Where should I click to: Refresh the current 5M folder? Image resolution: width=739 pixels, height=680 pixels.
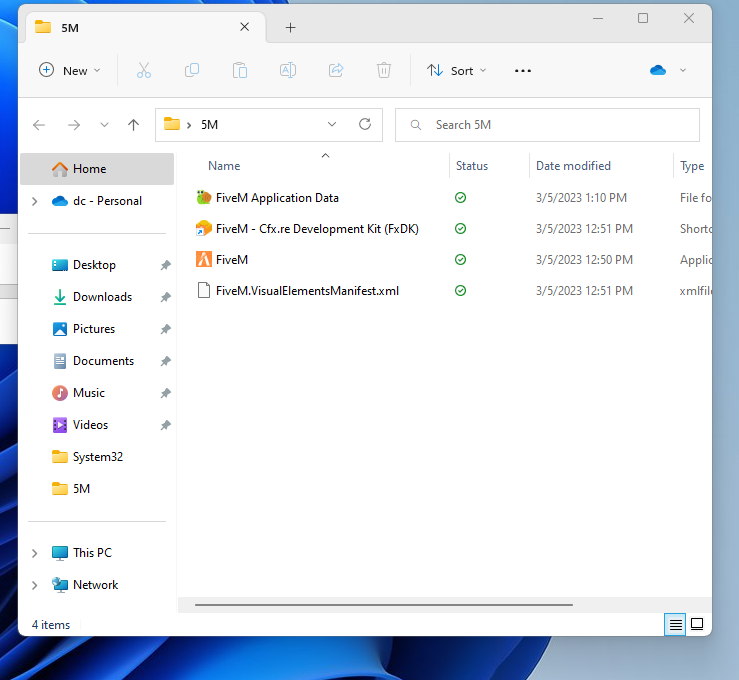365,125
